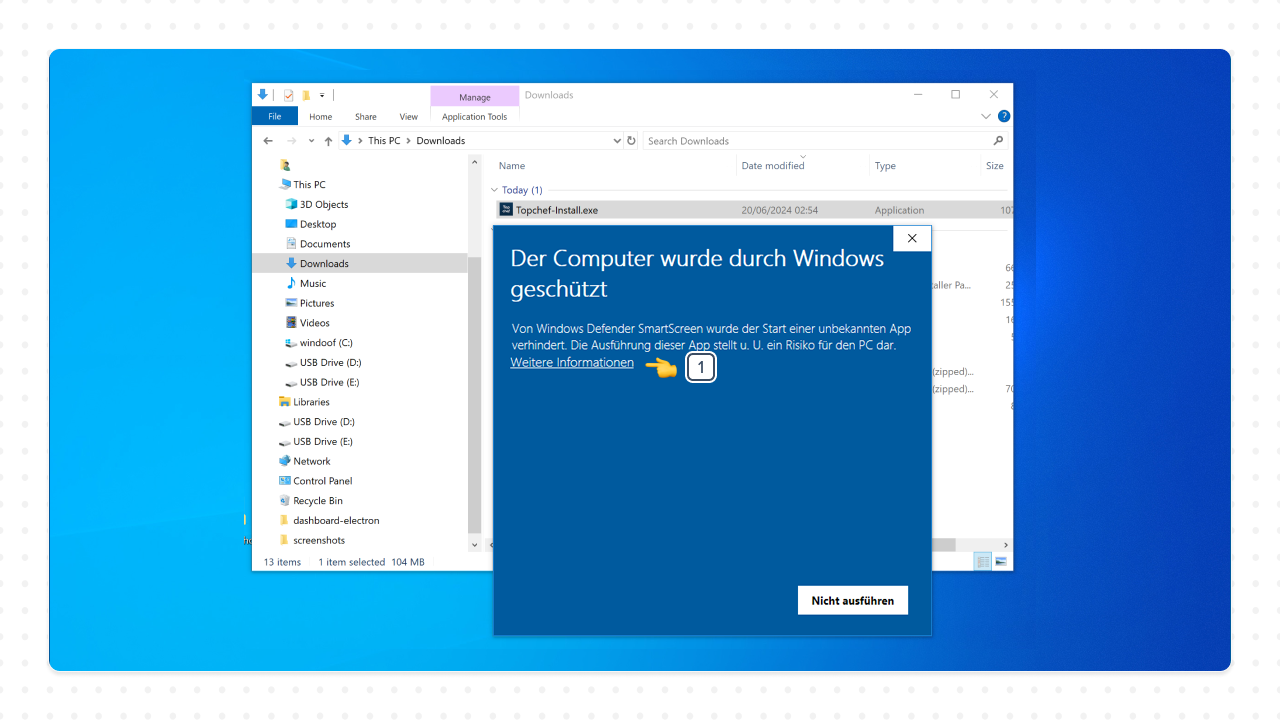The height and width of the screenshot is (720, 1280).
Task: Open Network in the navigation pane
Action: pyautogui.click(x=312, y=461)
